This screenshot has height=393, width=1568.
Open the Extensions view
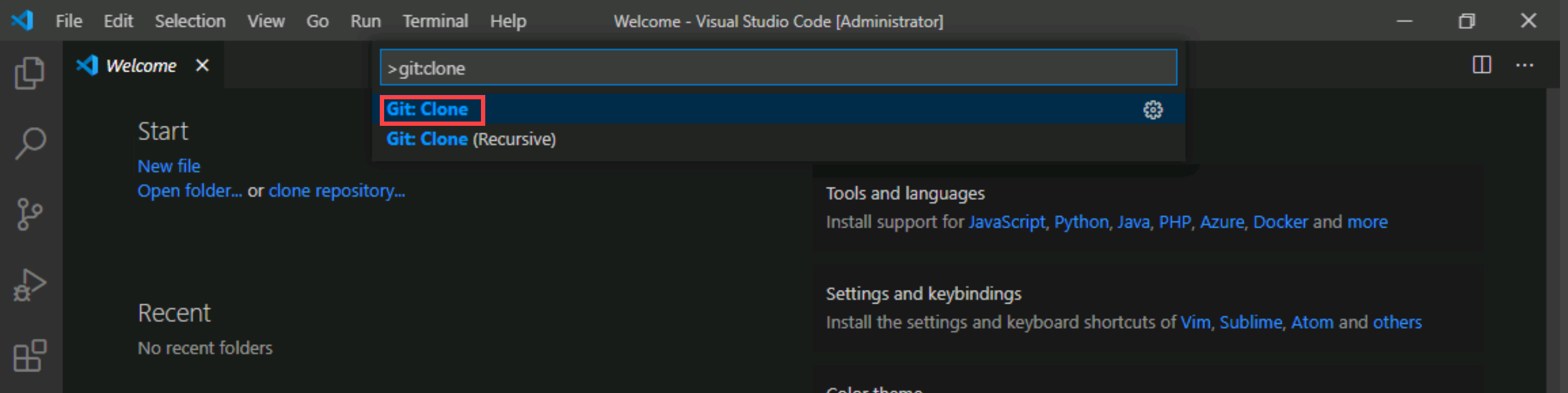click(30, 356)
